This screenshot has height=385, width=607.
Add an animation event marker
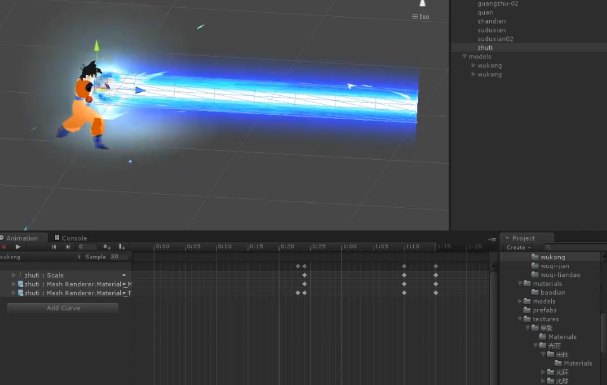122,247
